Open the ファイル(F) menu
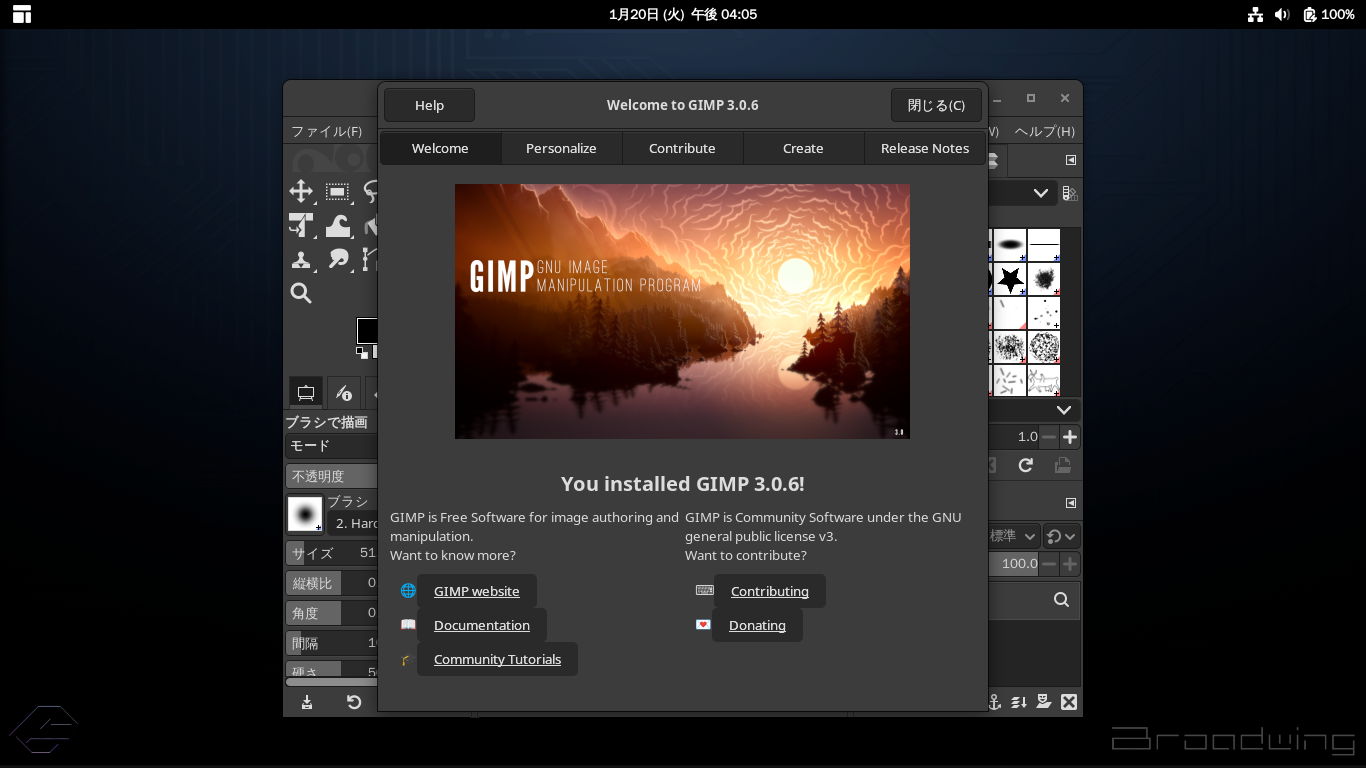The height and width of the screenshot is (768, 1366). pos(326,131)
